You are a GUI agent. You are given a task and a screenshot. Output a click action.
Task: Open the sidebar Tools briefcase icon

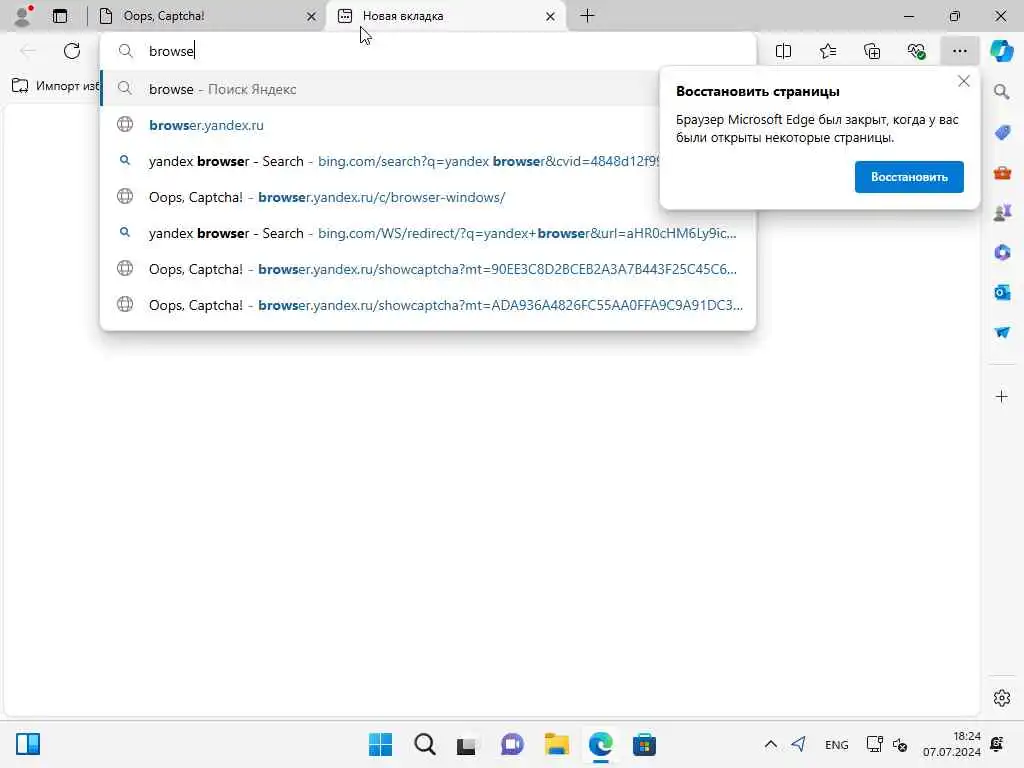coord(1002,173)
